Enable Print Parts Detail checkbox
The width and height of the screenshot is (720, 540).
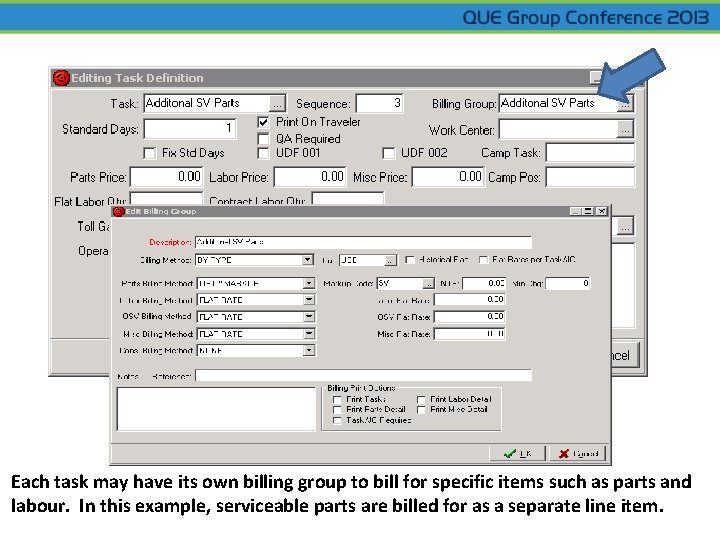pos(337,410)
